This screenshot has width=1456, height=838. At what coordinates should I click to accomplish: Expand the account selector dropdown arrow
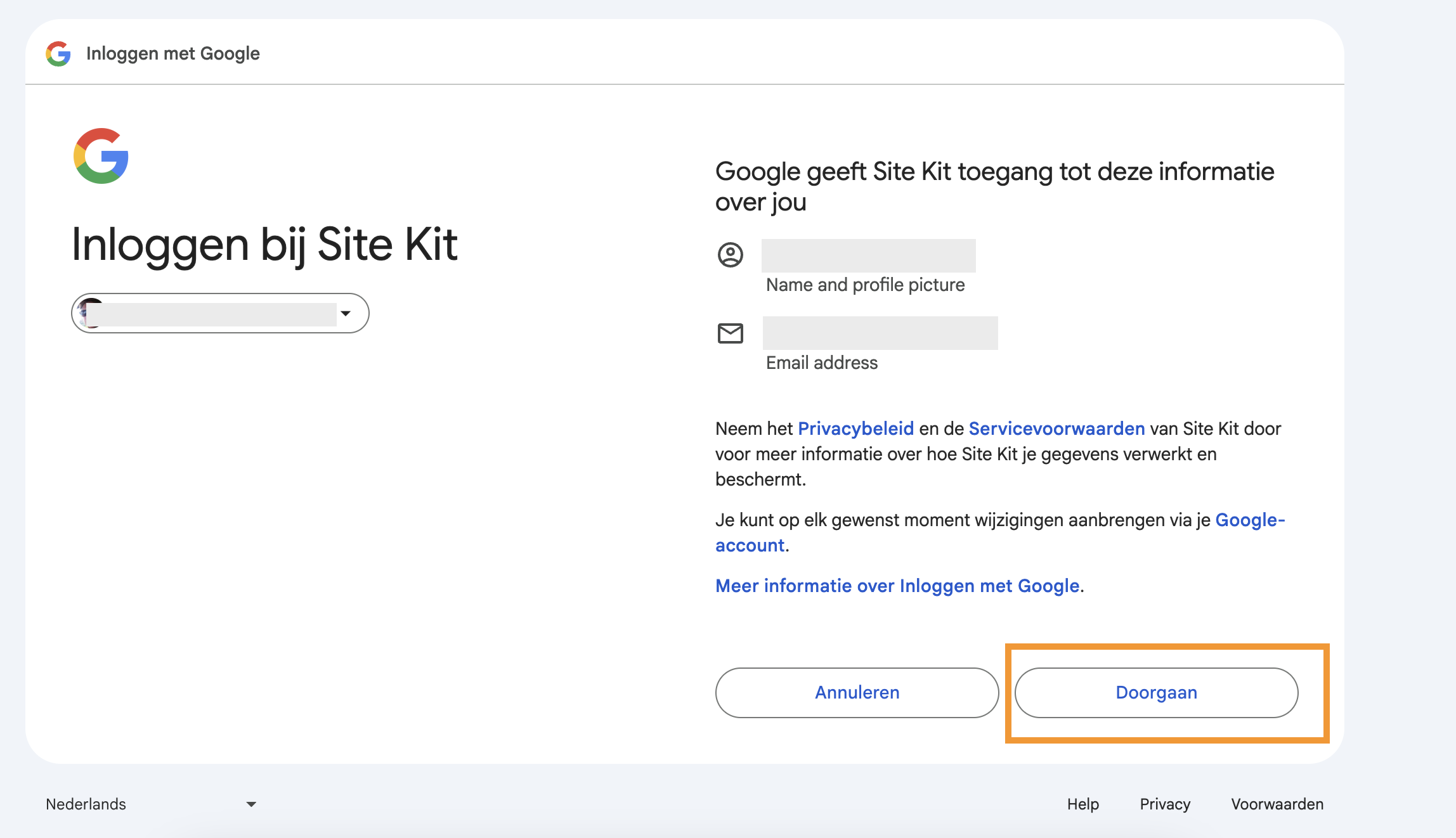click(x=346, y=313)
